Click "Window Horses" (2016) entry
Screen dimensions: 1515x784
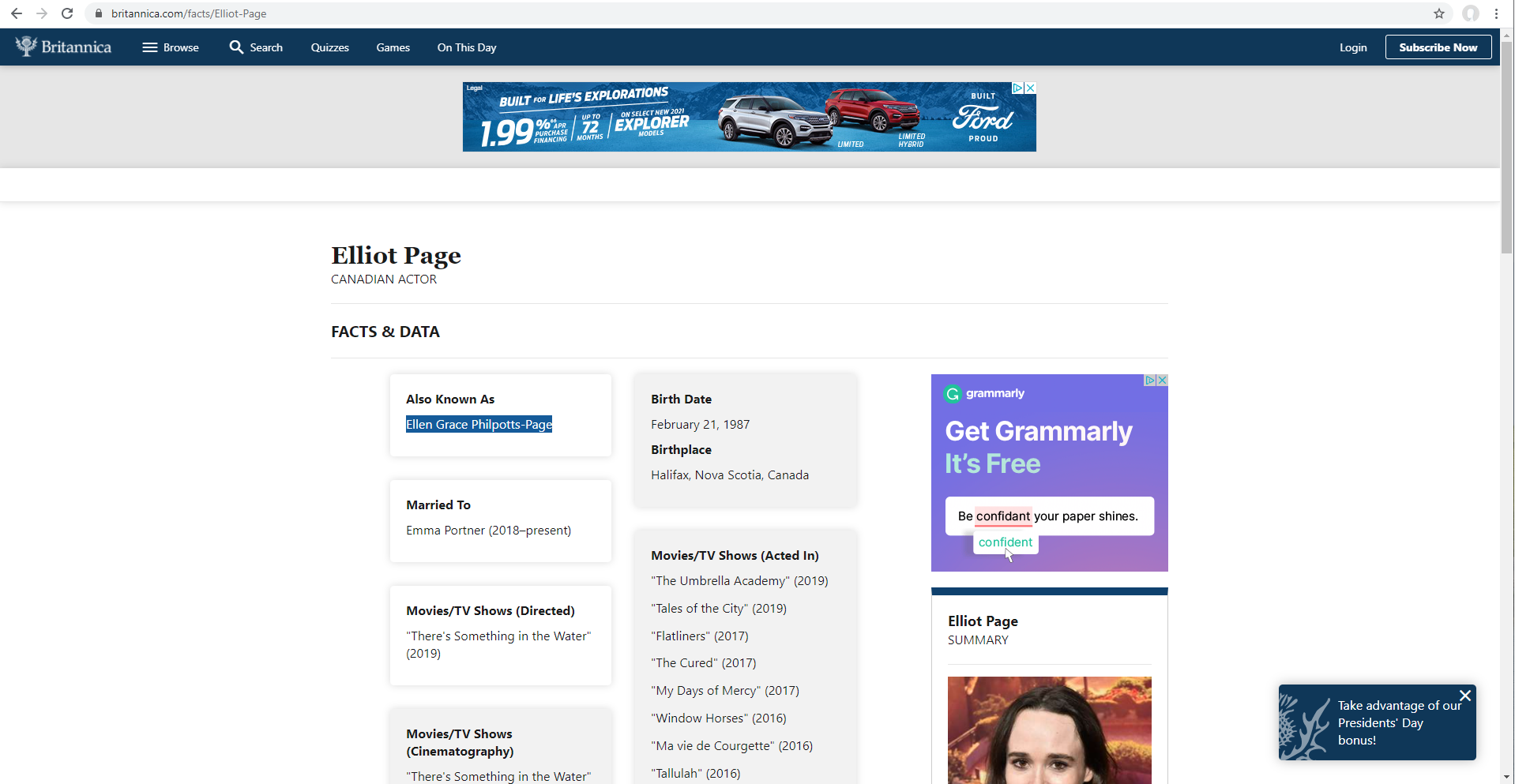[719, 718]
